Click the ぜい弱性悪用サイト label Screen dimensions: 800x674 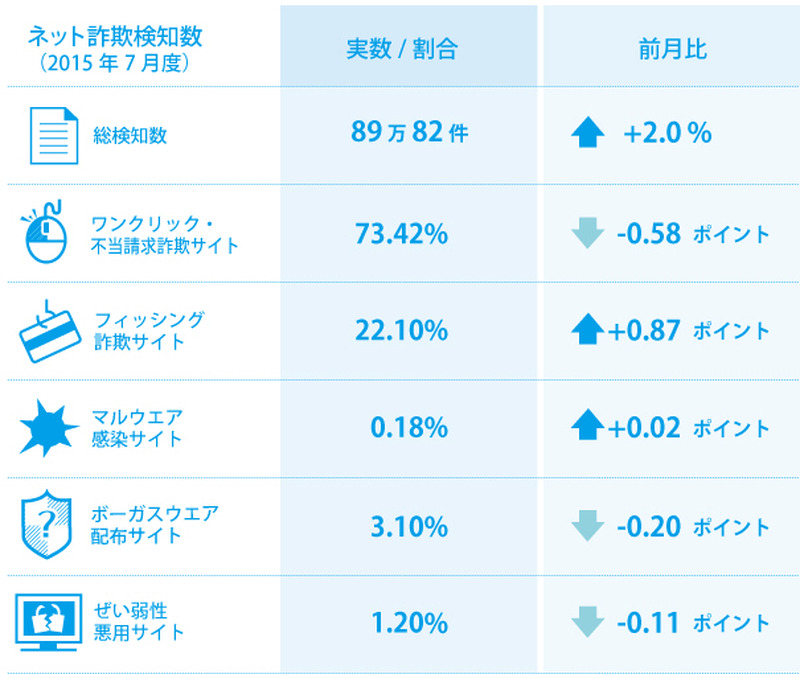pos(139,623)
